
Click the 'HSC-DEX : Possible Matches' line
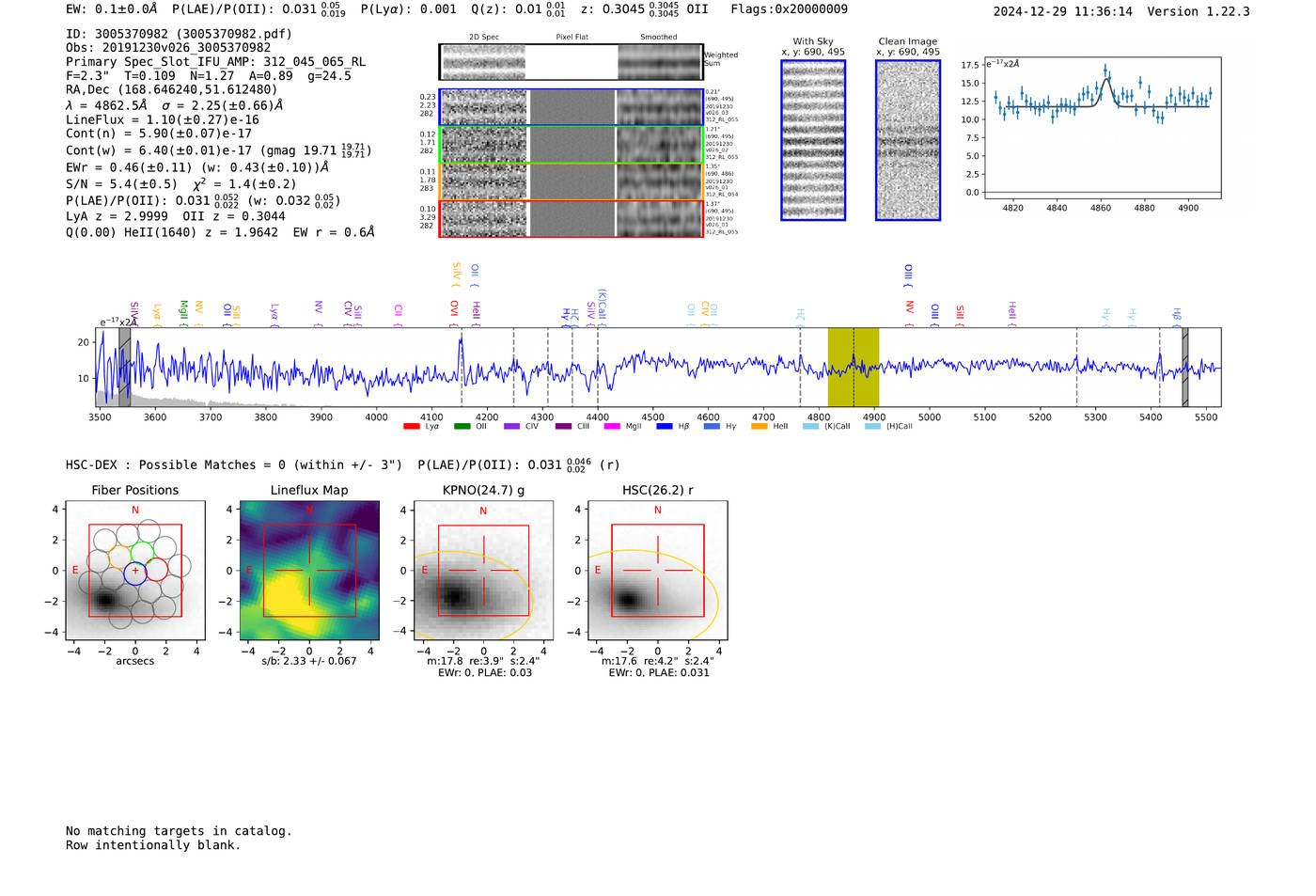[x=343, y=464]
